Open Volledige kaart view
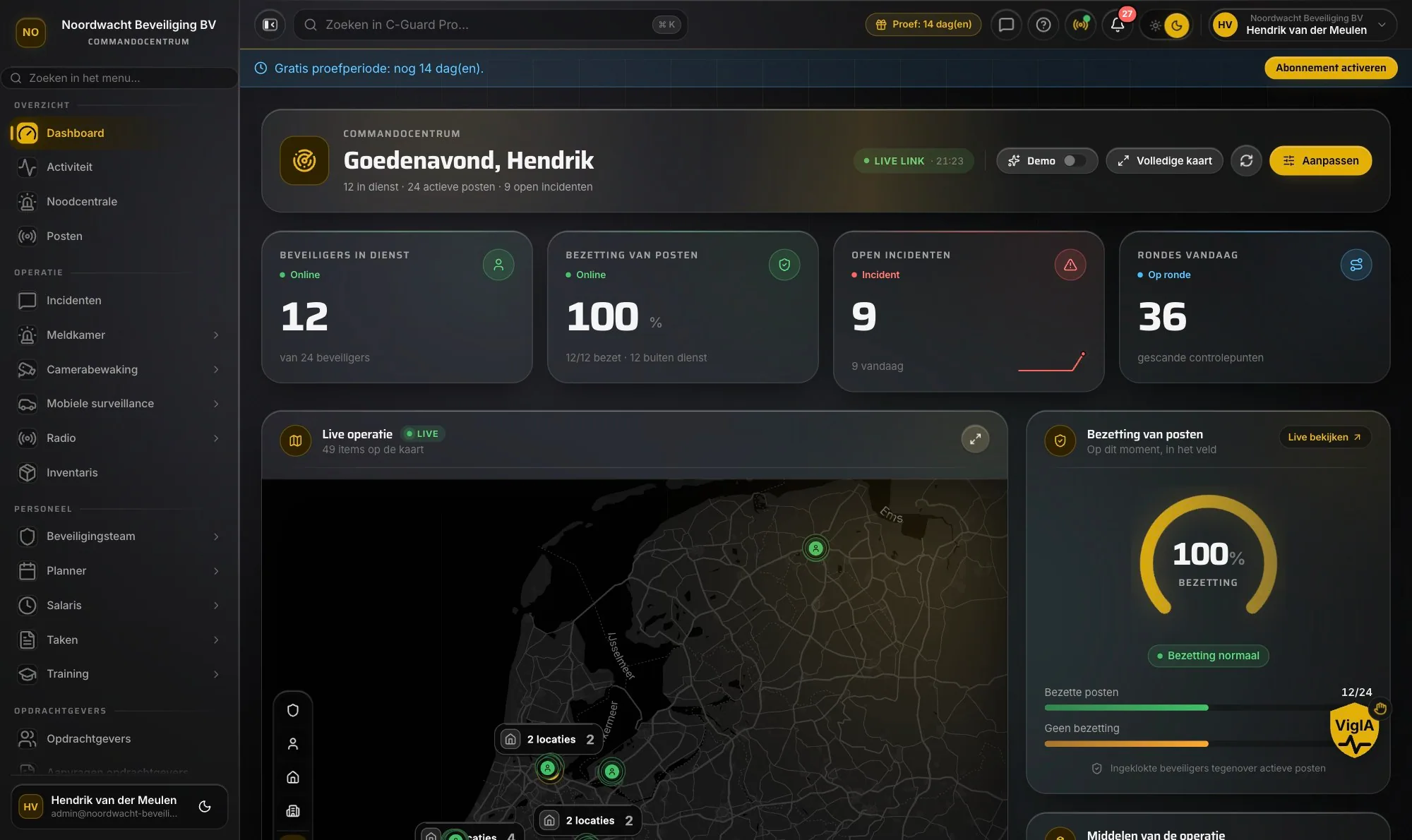Screen dimensions: 1412x840 click(x=1164, y=161)
